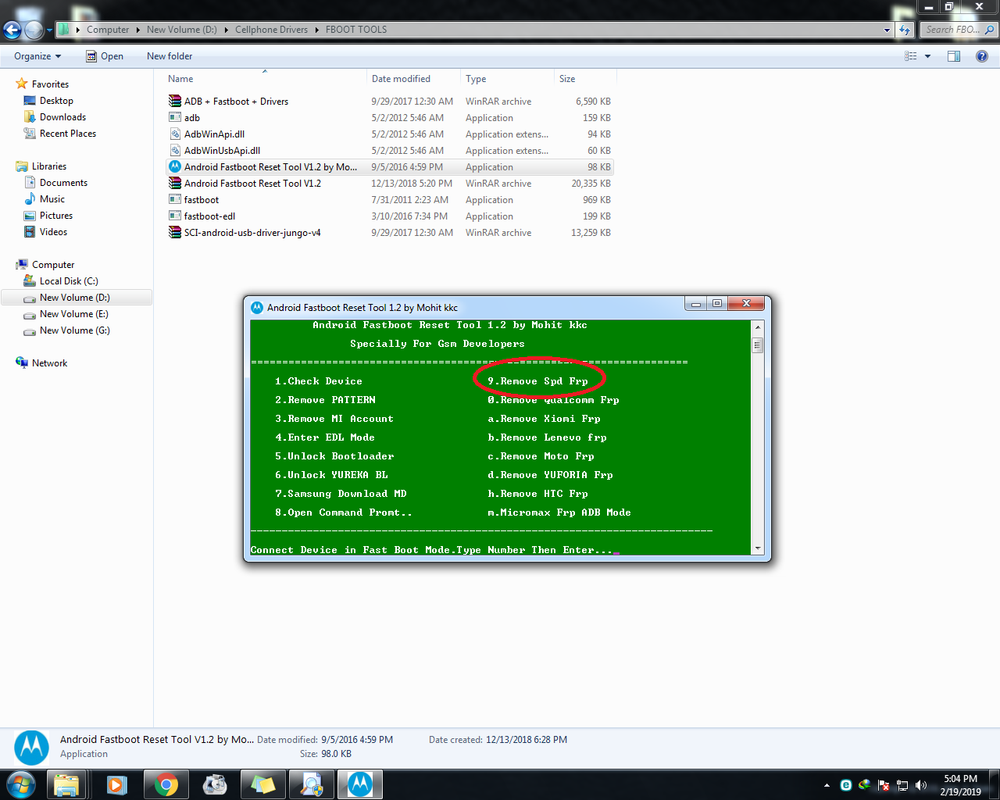Viewport: 1000px width, 800px height.
Task: Select Android Fastboot Reset Tool V1.2 WinRAR archive
Action: (389, 184)
